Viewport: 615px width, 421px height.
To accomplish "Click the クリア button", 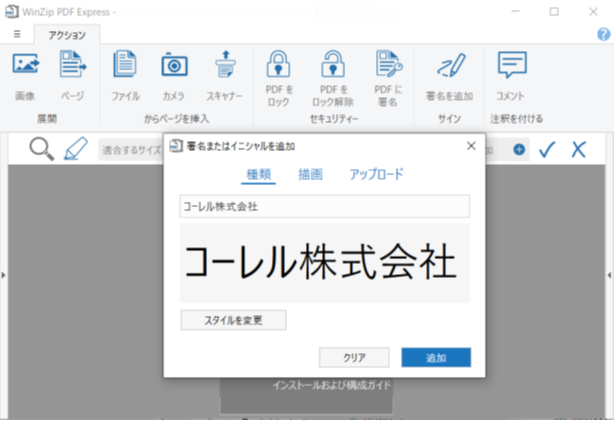I will pos(354,357).
